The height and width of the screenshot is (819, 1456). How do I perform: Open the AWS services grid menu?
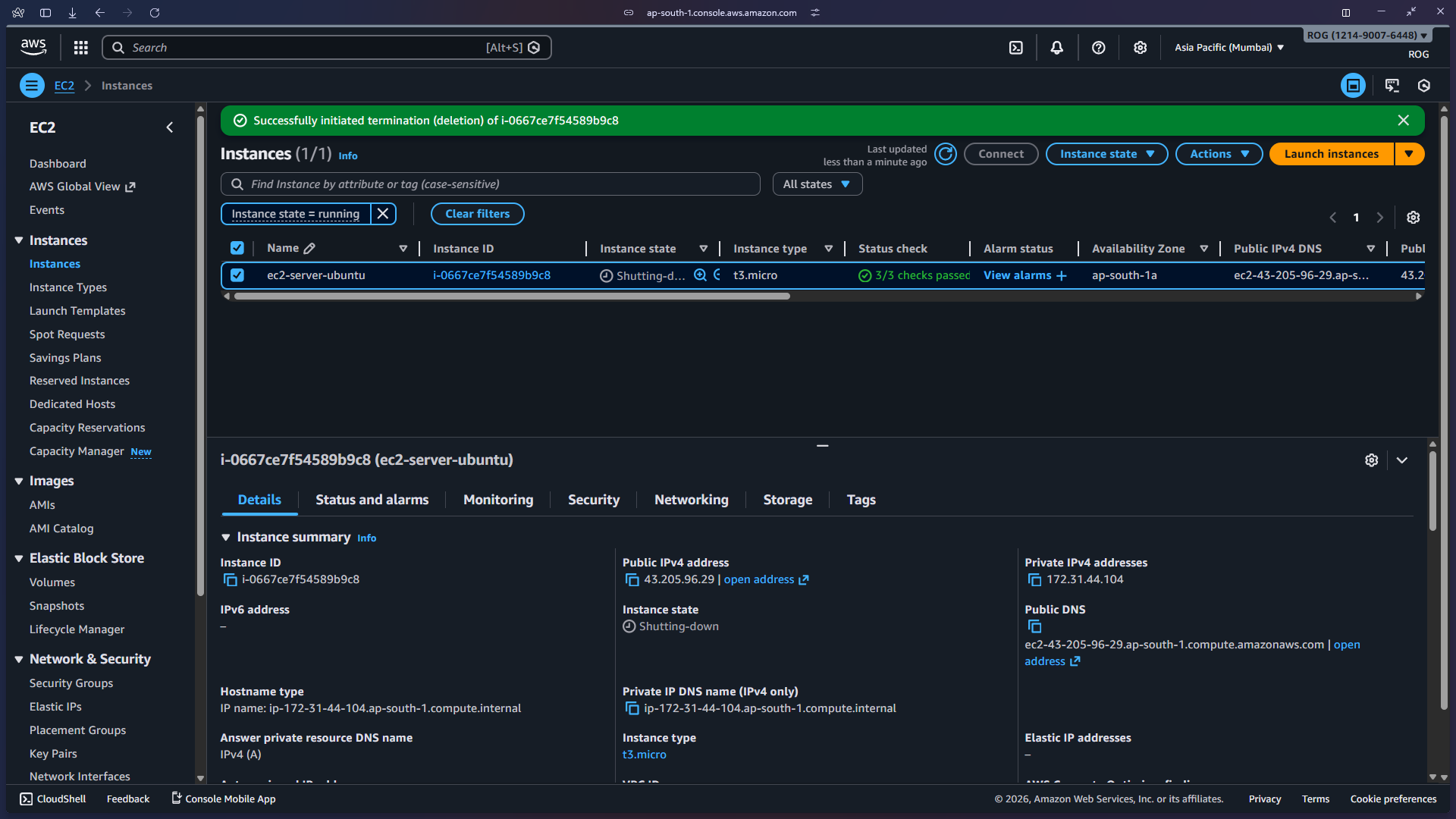coord(81,48)
